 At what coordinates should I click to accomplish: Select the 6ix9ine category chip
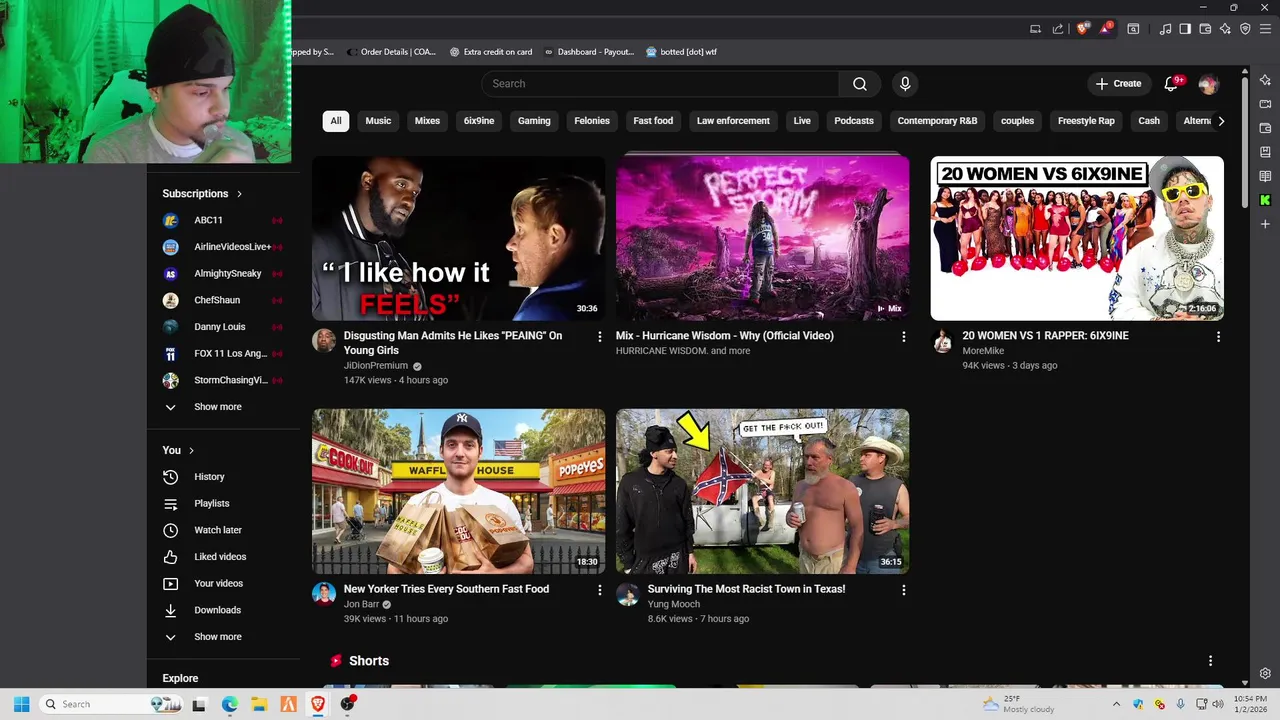[479, 121]
